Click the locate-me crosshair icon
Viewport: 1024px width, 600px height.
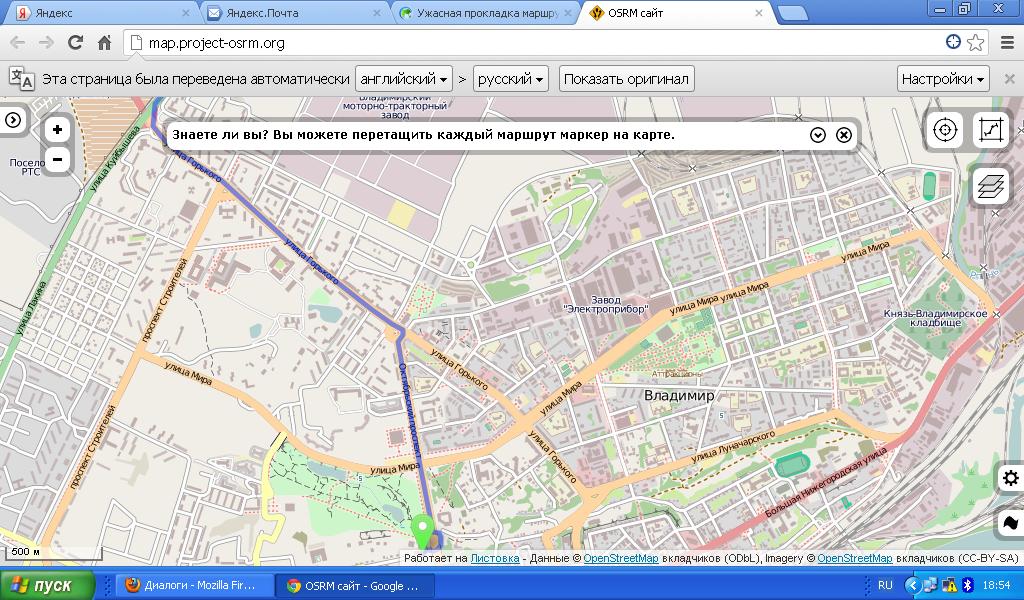click(x=943, y=130)
